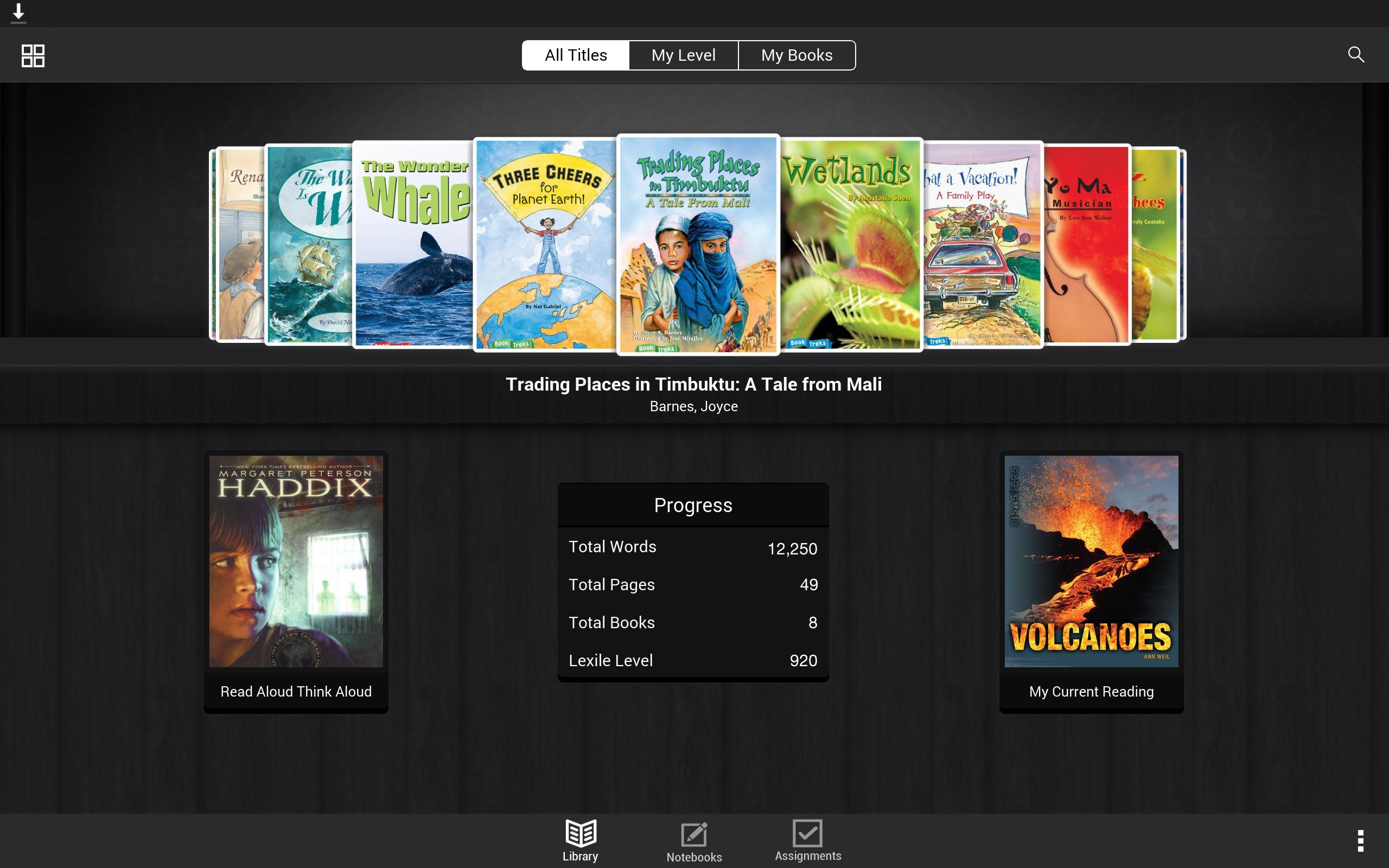
Task: Open the Library section
Action: click(579, 840)
